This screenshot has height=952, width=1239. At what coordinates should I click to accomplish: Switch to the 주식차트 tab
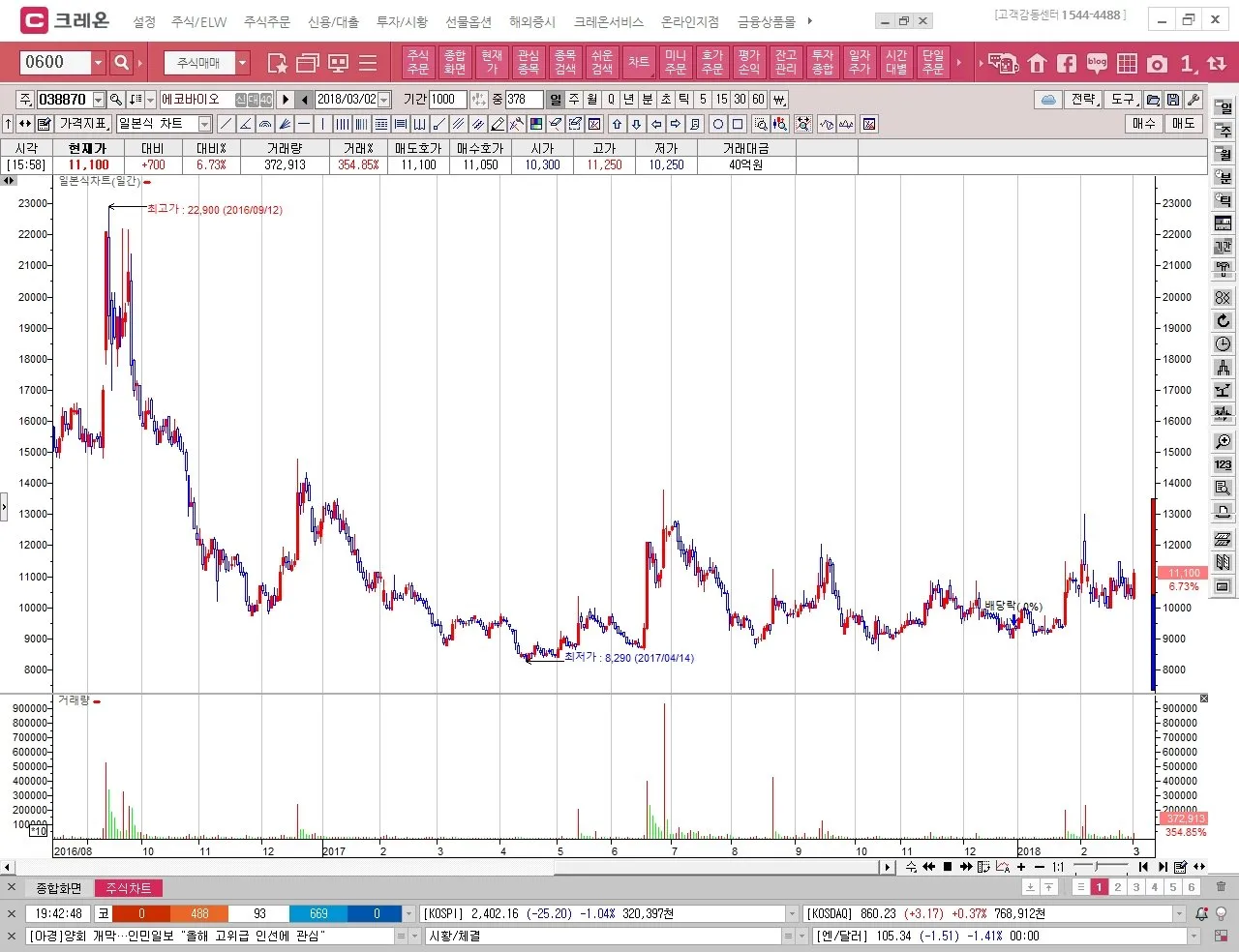(x=129, y=888)
